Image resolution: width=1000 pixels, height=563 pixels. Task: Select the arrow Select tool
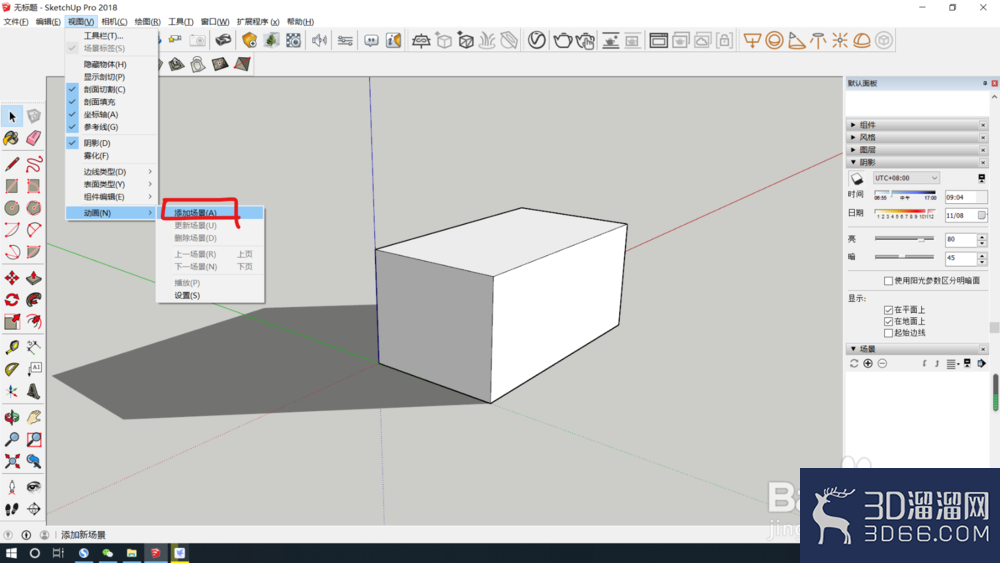(x=11, y=116)
